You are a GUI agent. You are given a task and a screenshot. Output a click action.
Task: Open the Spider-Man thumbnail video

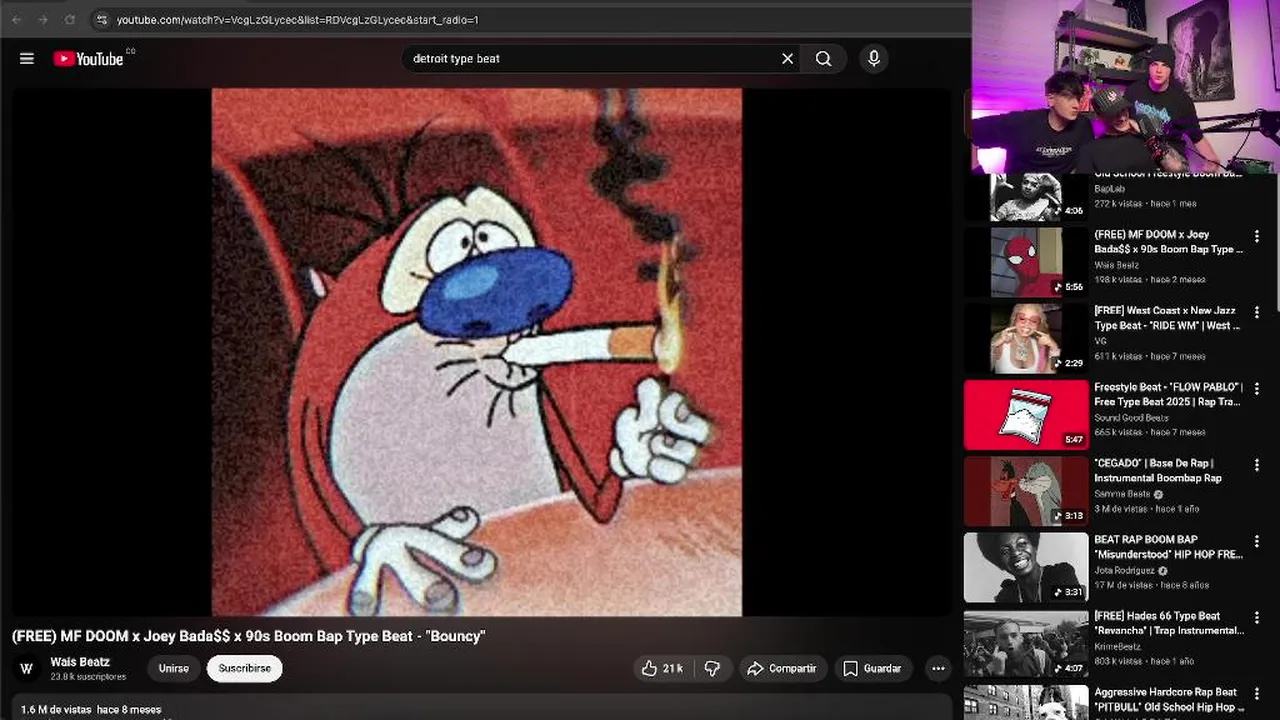(x=1026, y=262)
